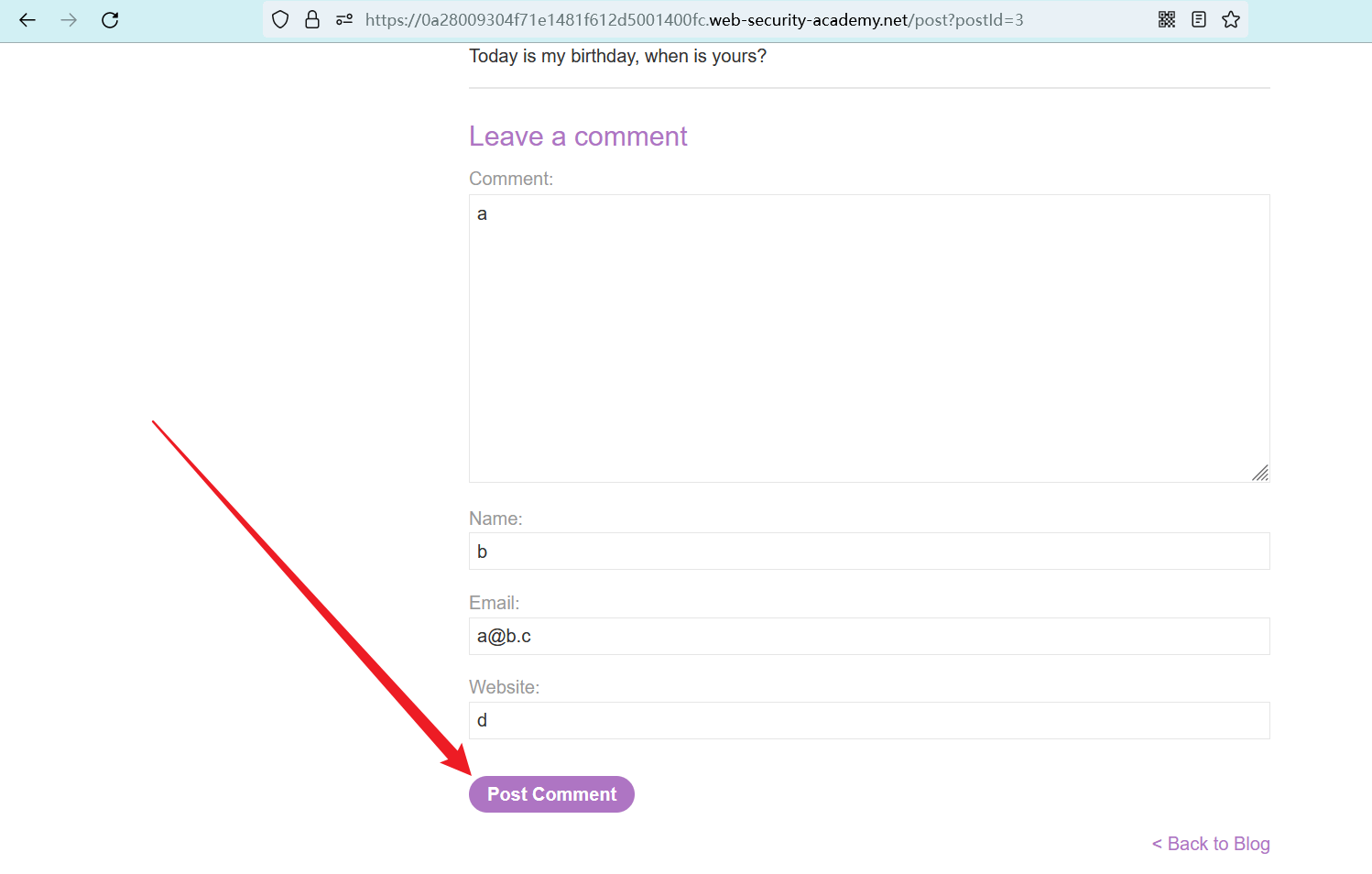Click into the Name field
Image resolution: width=1372 pixels, height=874 pixels.
(869, 552)
